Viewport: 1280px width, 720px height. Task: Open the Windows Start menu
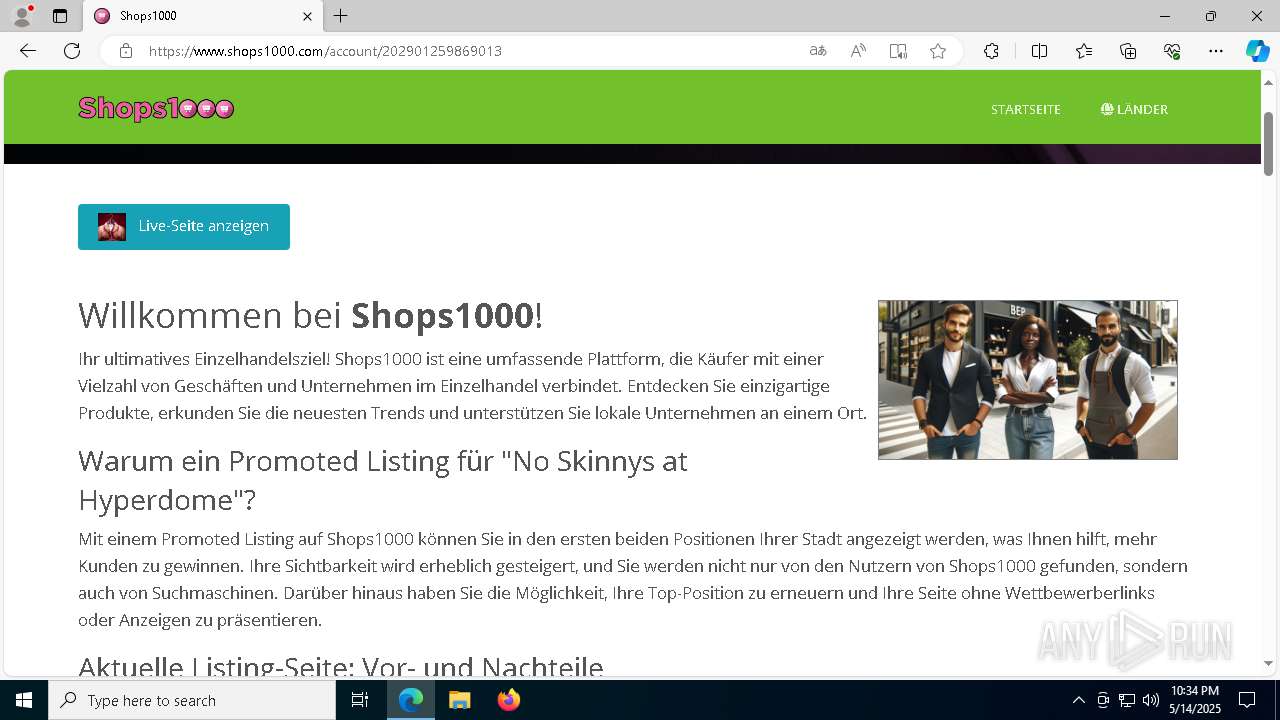click(x=24, y=700)
